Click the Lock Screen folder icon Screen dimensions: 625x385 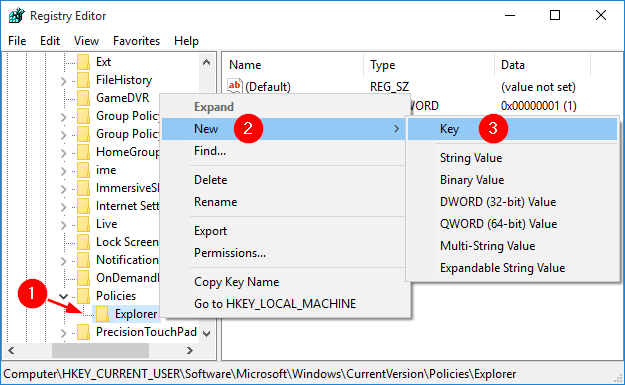(x=83, y=242)
